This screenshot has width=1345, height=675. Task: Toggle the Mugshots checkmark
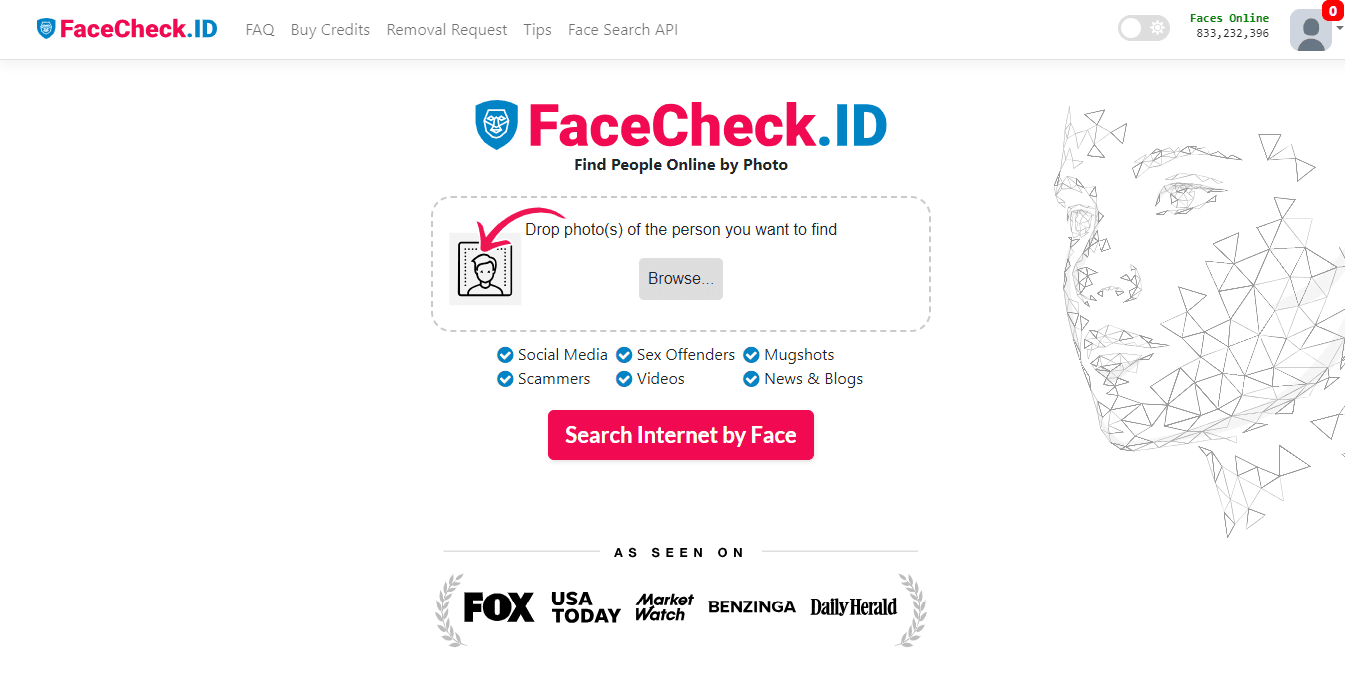(x=750, y=355)
